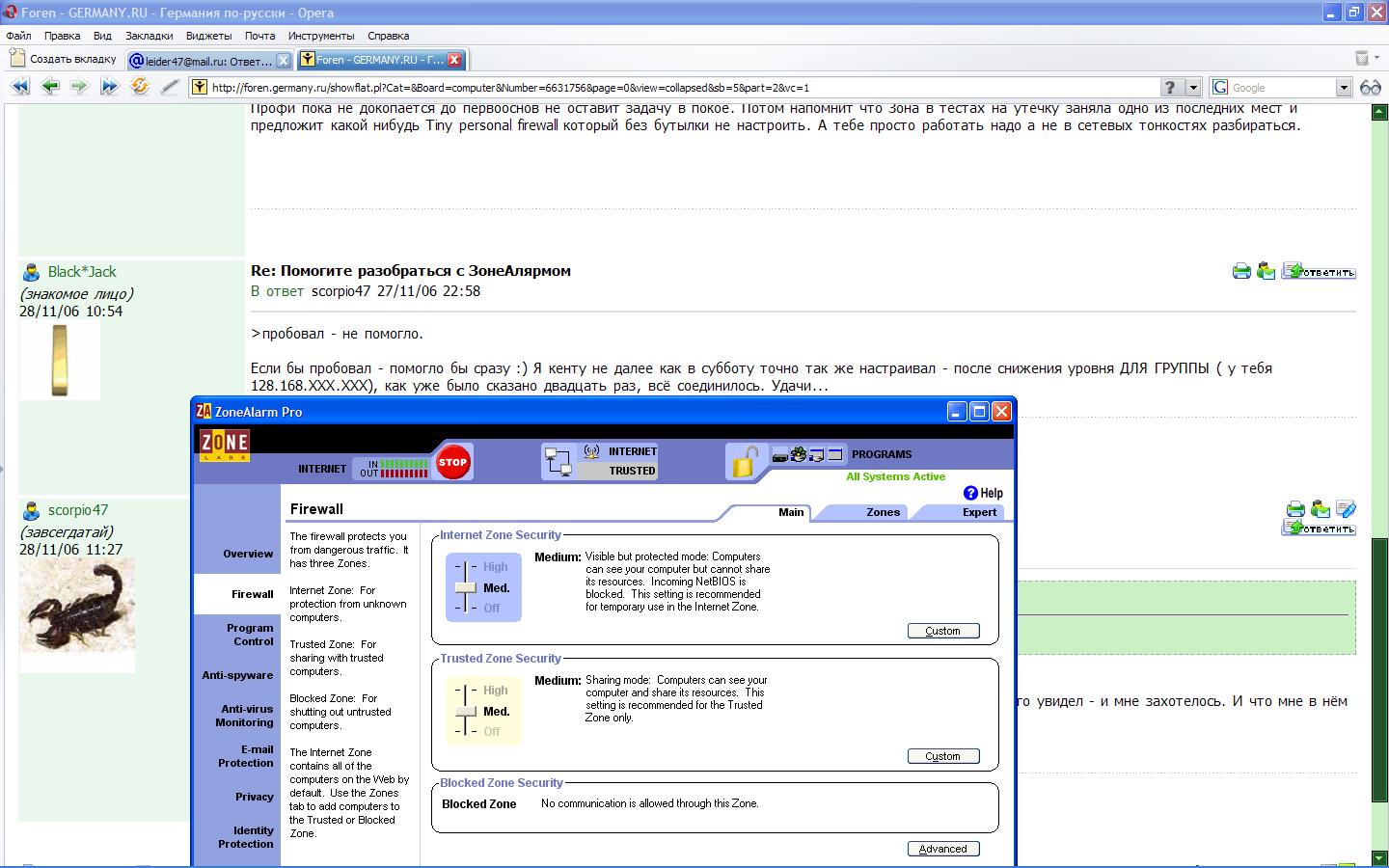
Task: Click the program icons next to PROGRAMS
Action: point(808,454)
